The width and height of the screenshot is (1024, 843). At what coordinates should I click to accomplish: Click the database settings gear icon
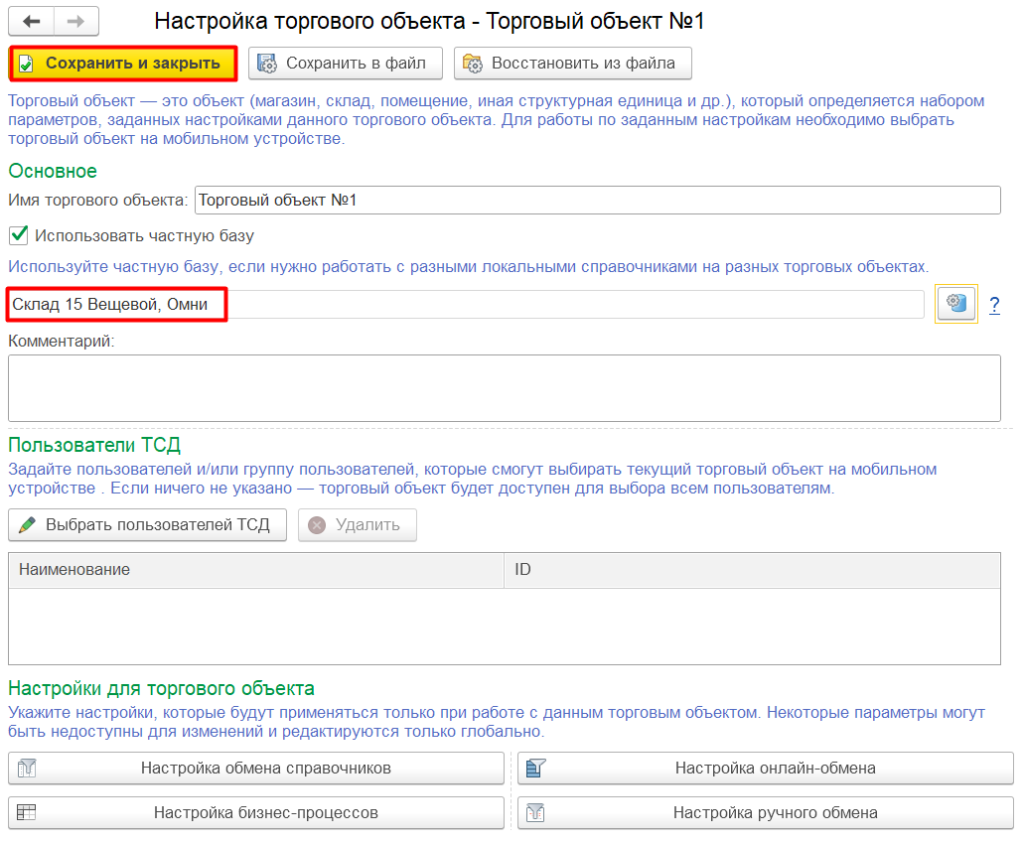pyautogui.click(x=956, y=304)
